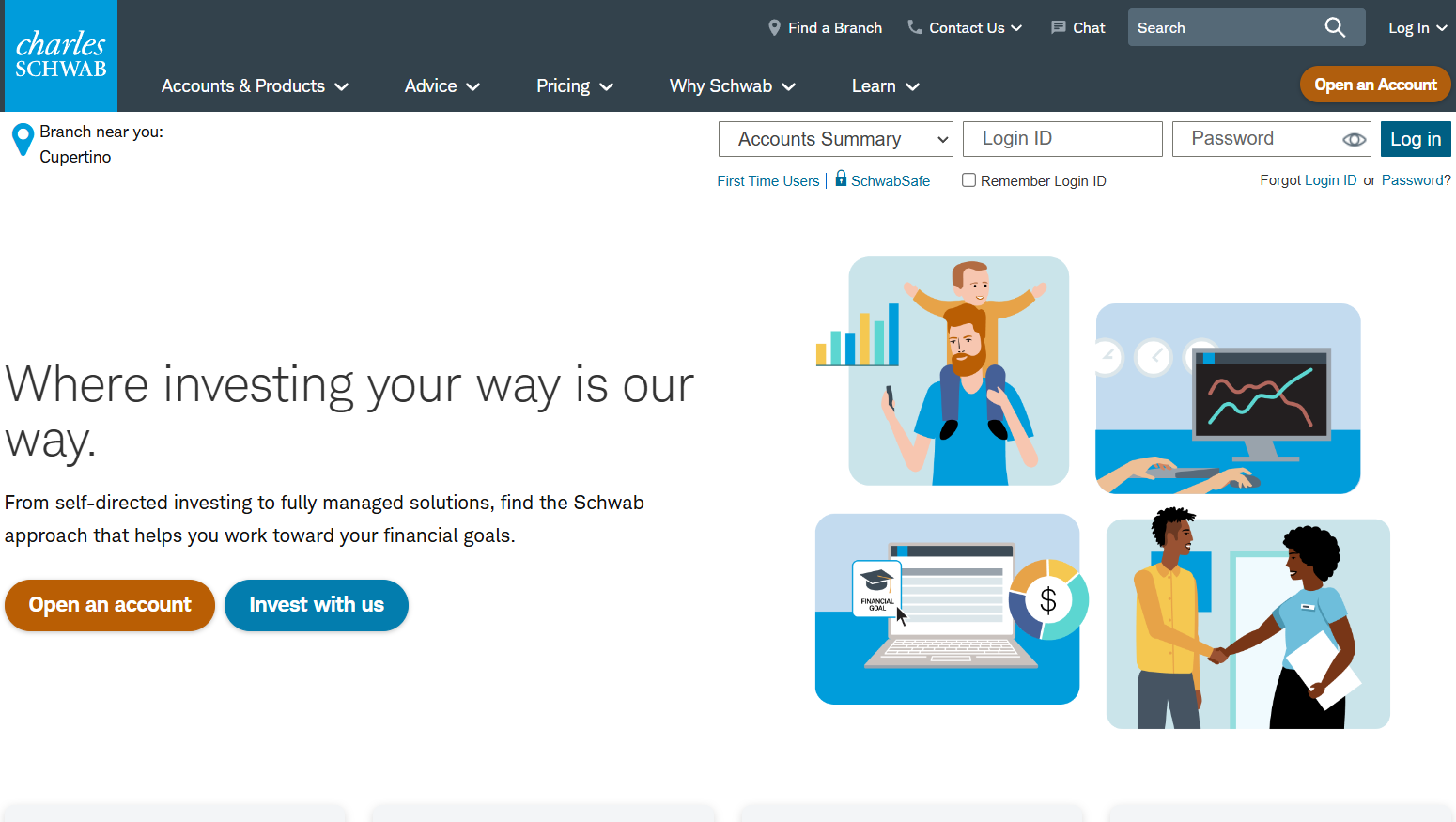Click the Find a Branch pin icon

(x=774, y=28)
